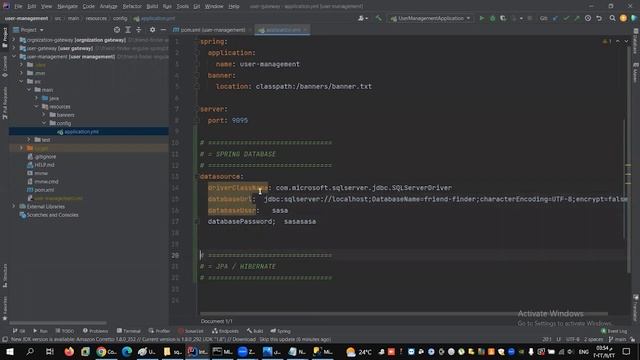The image size is (640, 360).
Task: Click the select opened file target icon
Action: point(117,30)
